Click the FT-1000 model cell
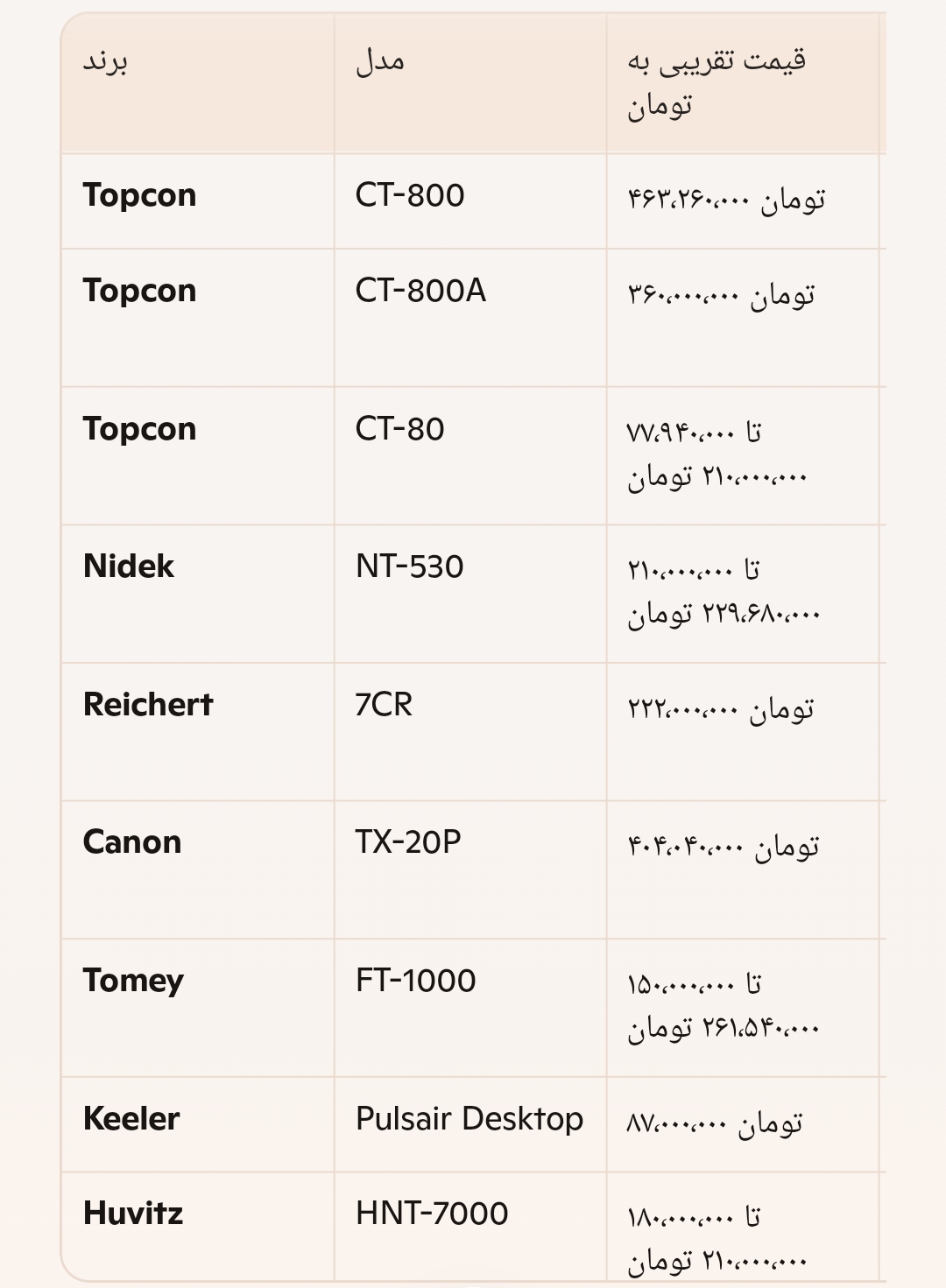Viewport: 946px width, 1288px height. tap(416, 981)
